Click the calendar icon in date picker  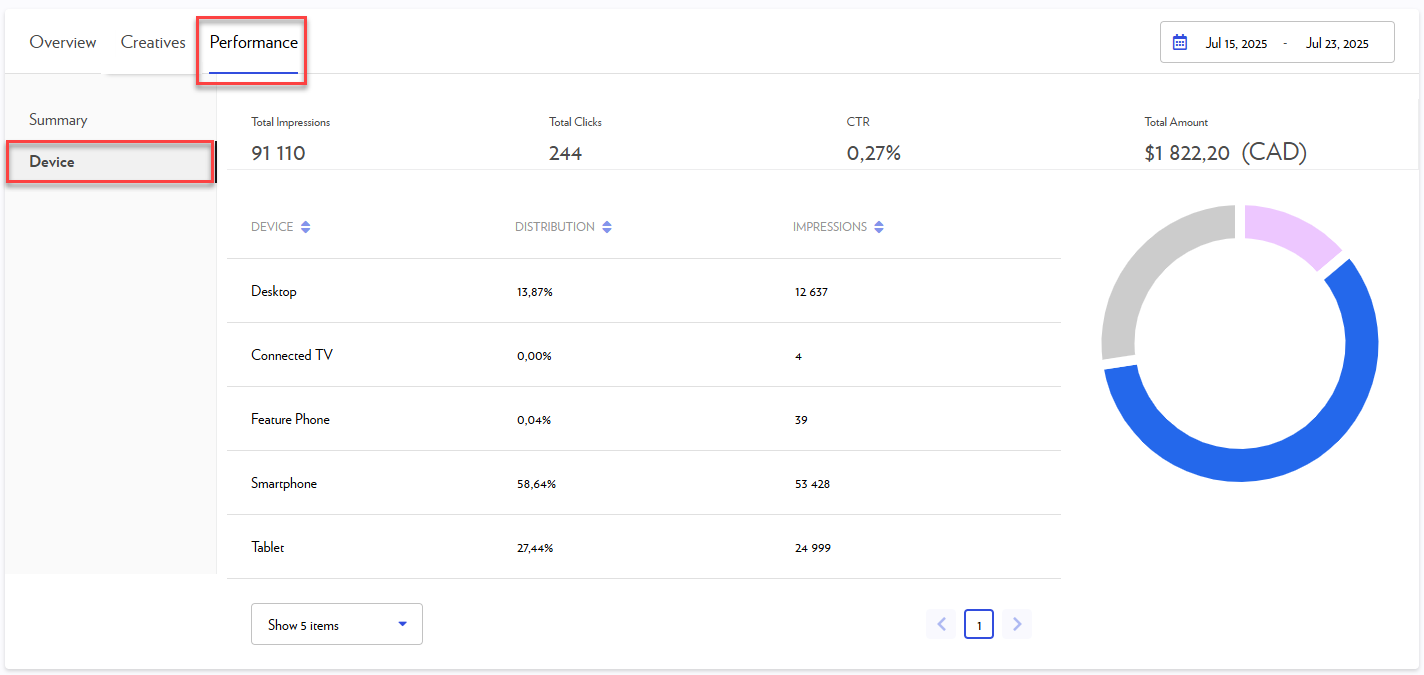pos(1180,43)
